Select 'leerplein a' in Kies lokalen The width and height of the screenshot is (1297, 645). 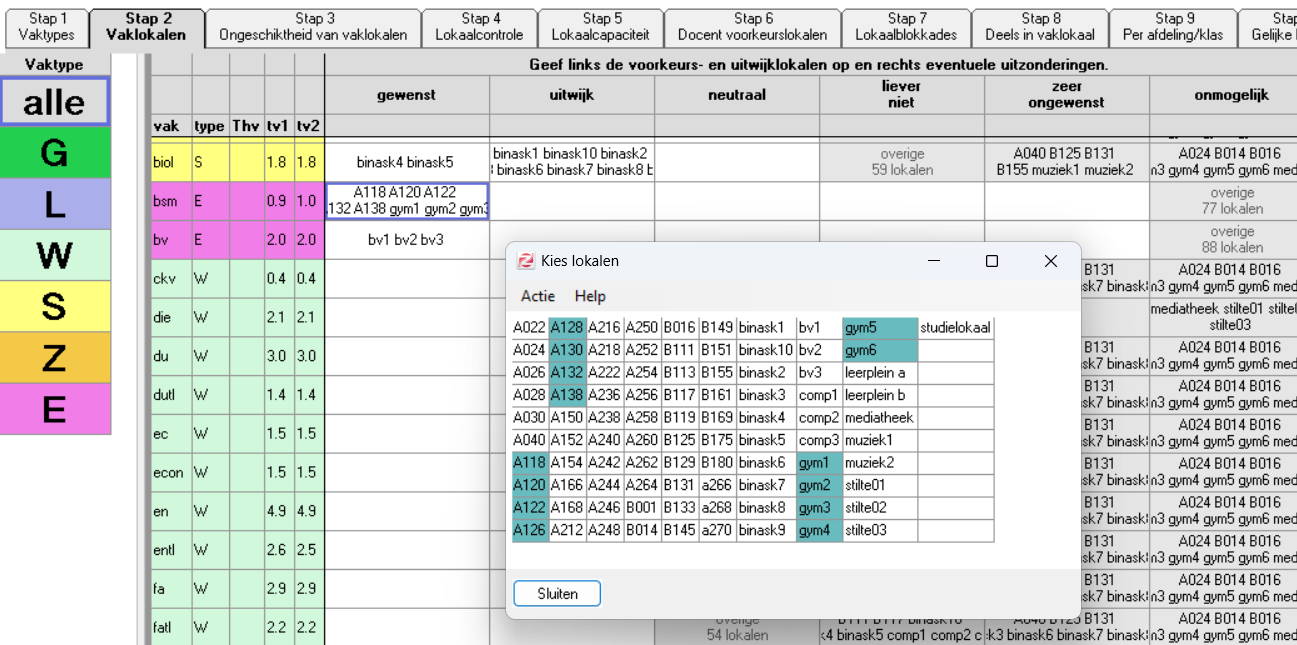[x=880, y=373]
